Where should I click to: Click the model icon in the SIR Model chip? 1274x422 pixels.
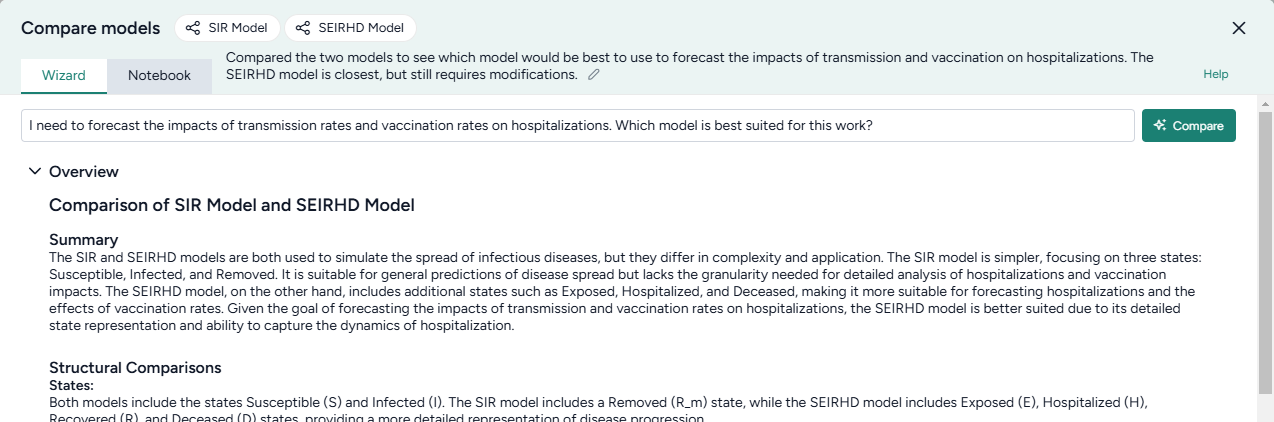192,28
